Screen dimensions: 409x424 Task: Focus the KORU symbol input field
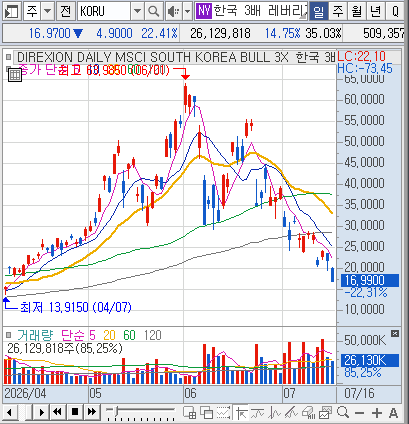tap(104, 11)
